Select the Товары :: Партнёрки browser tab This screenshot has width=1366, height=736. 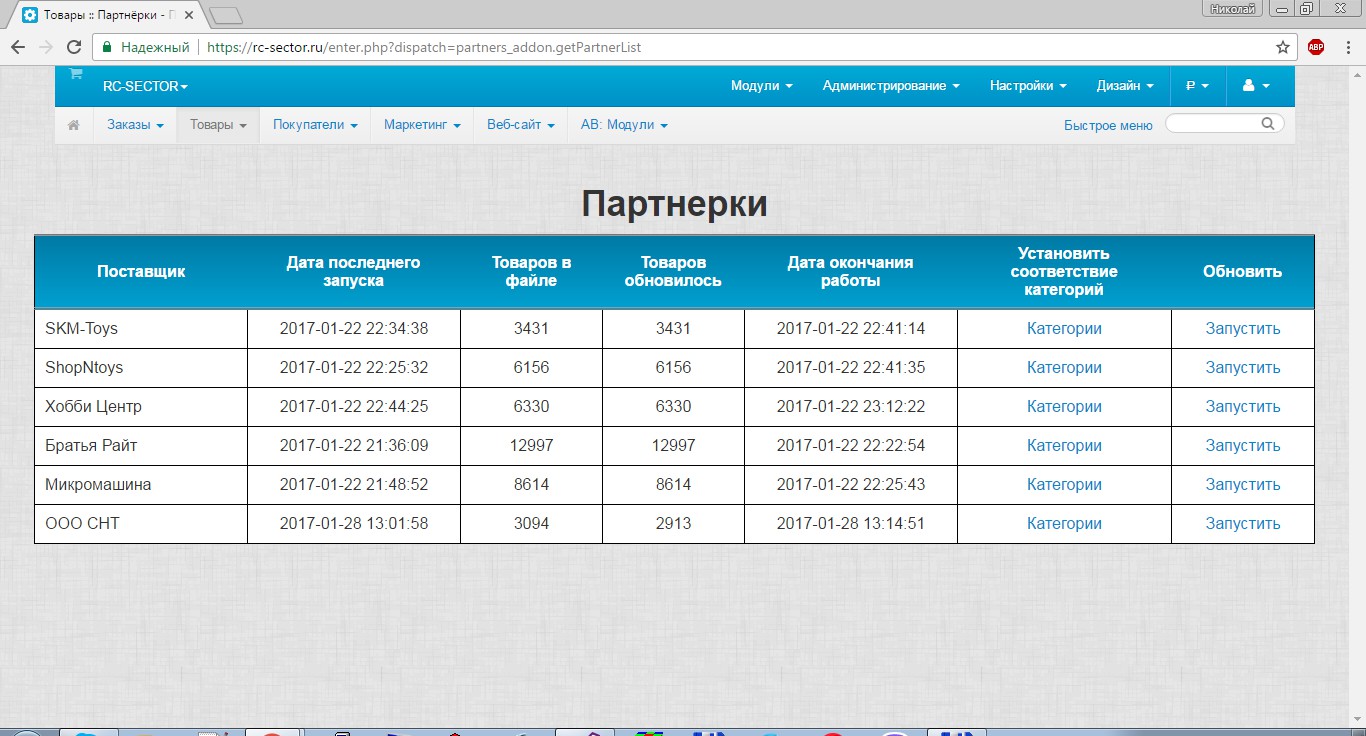coord(106,15)
